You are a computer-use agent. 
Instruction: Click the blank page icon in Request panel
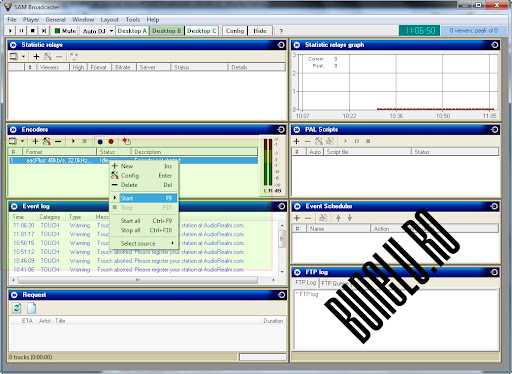click(31, 308)
